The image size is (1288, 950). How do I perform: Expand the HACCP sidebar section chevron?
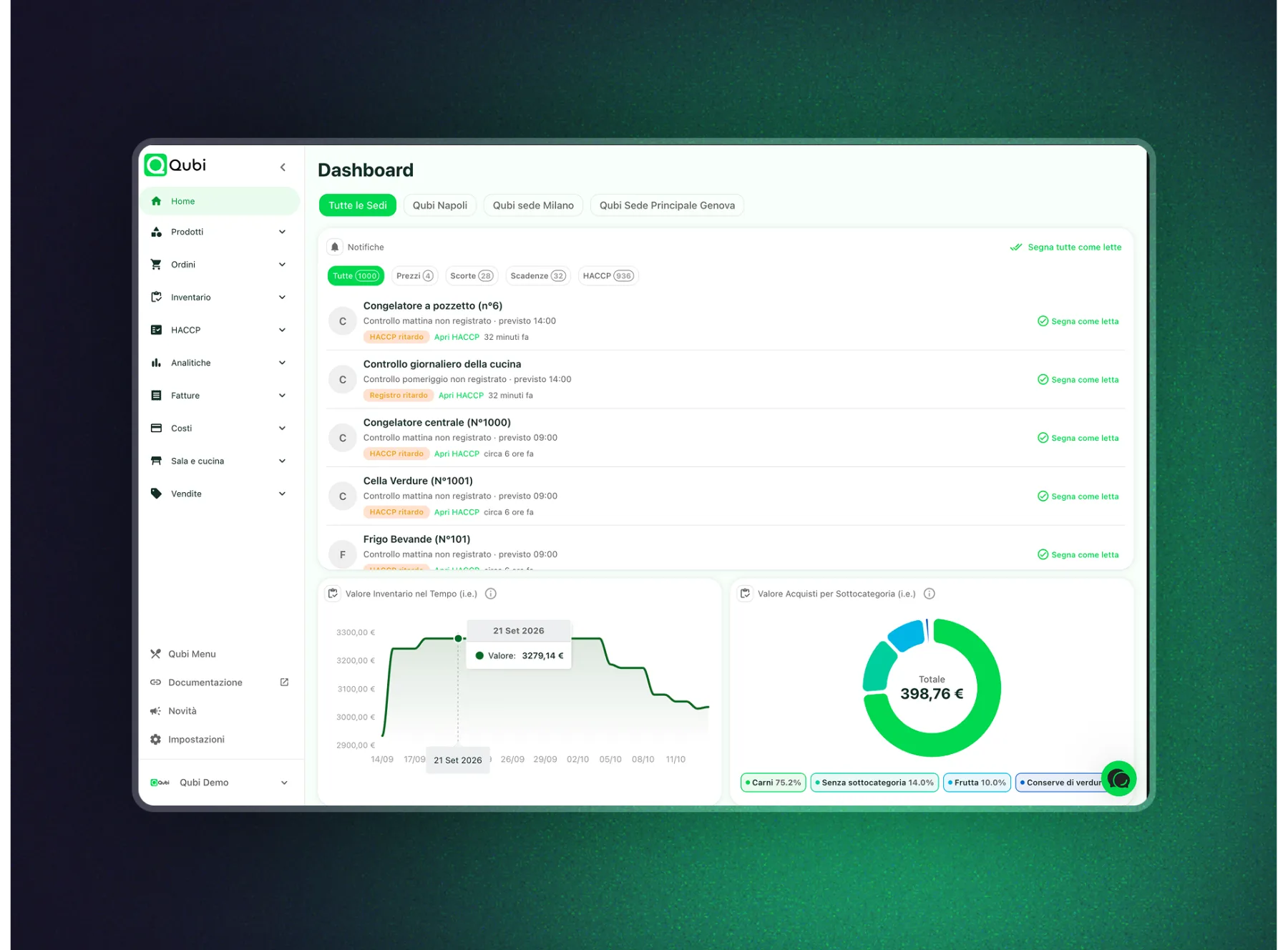click(x=282, y=330)
